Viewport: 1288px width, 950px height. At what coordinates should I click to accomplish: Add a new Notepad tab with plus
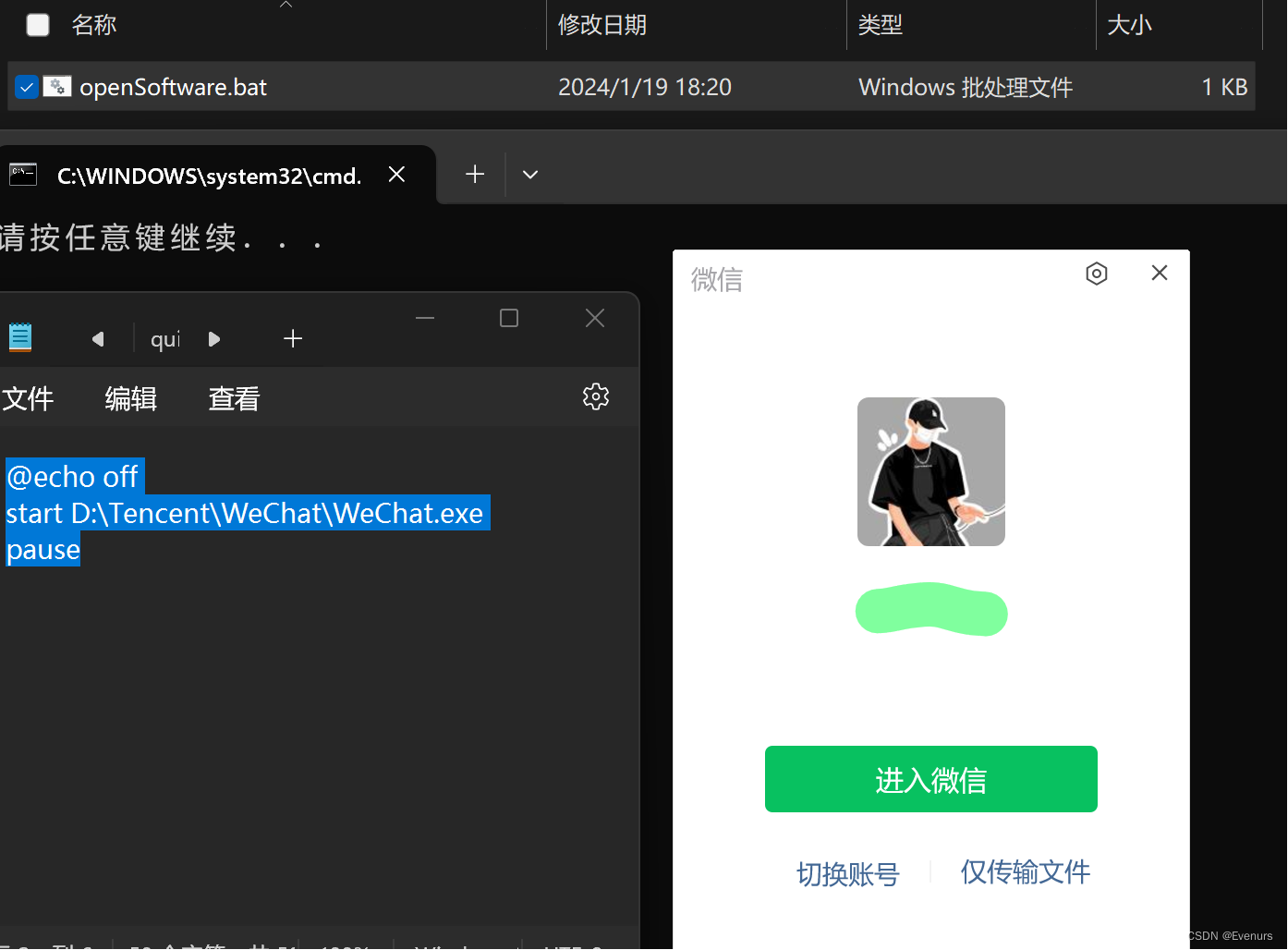[x=293, y=339]
